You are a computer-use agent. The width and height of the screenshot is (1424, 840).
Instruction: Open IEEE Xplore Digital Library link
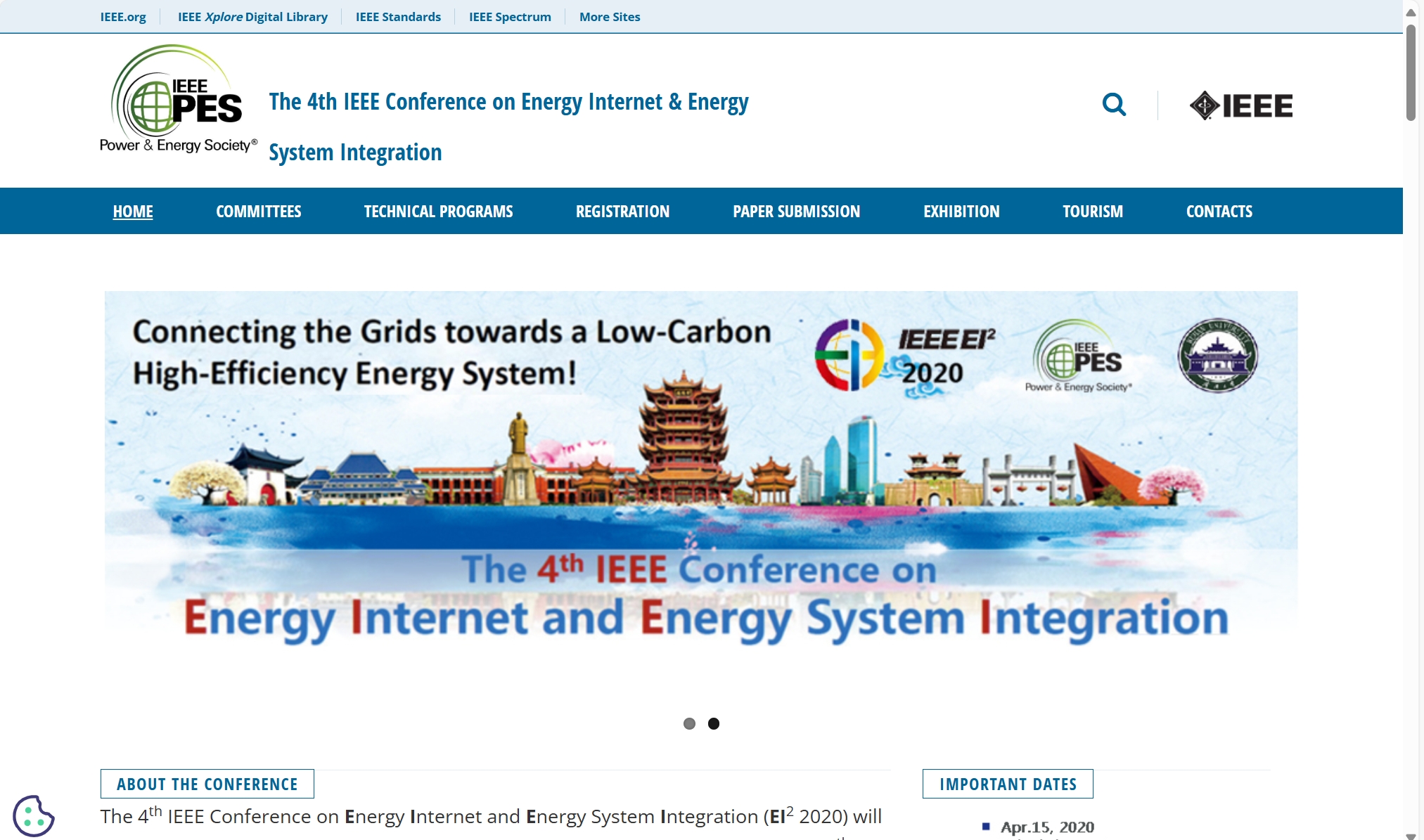[252, 17]
